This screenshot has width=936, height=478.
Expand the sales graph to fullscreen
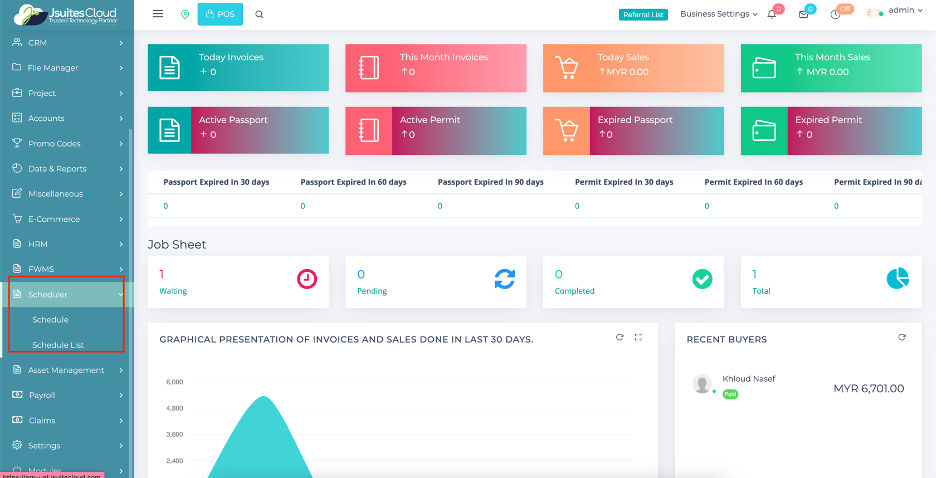coord(639,338)
